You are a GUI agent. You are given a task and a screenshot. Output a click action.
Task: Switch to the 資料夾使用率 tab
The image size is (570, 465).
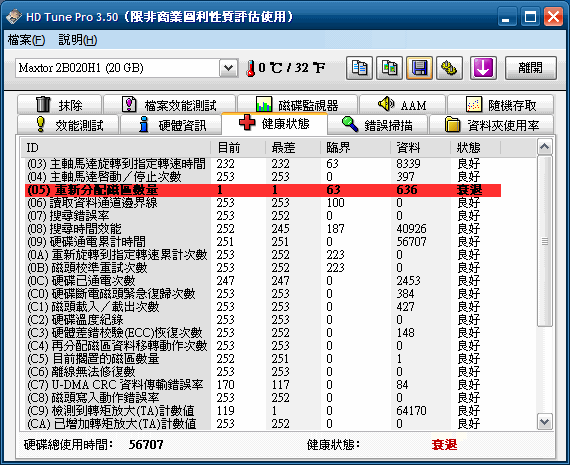(491, 125)
